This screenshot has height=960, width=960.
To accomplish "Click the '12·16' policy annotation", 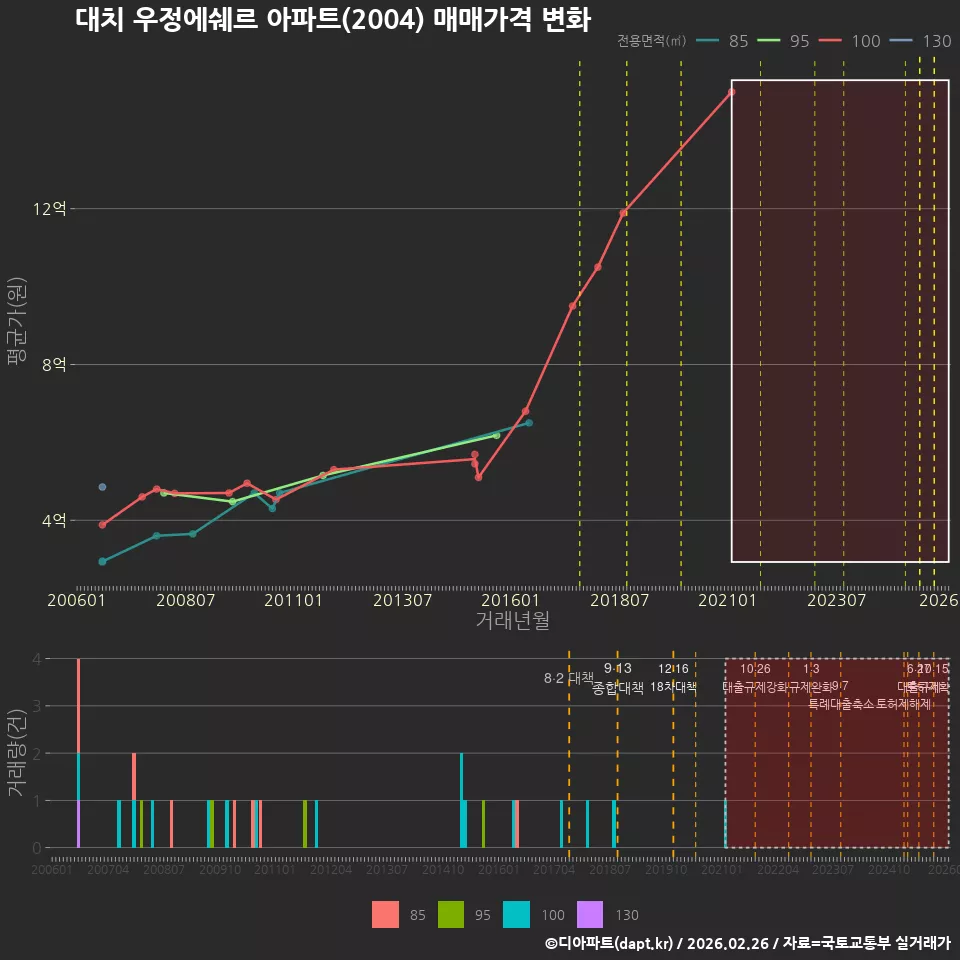I will pos(673,669).
